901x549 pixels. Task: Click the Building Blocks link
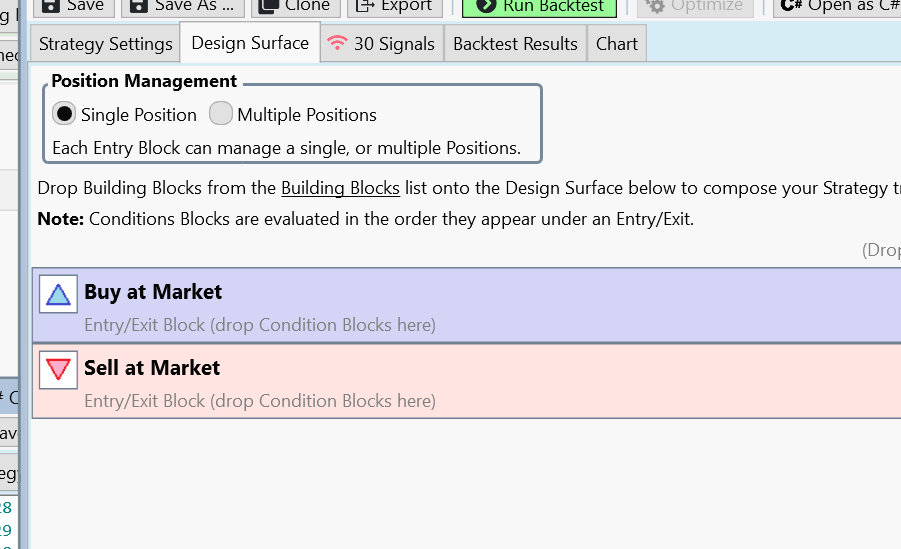340,188
